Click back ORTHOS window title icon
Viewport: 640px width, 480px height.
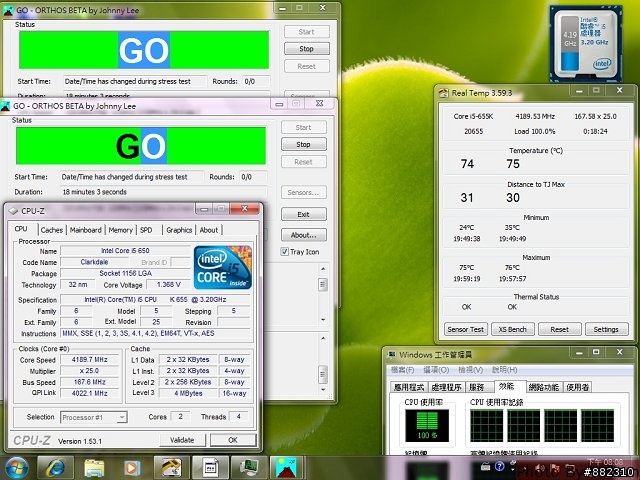[x=8, y=11]
